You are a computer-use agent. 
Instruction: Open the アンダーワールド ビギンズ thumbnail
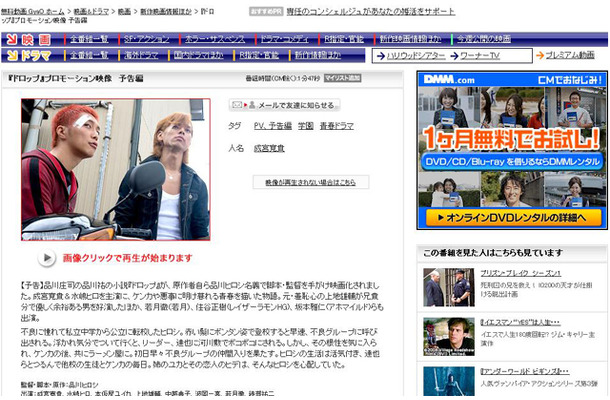click(x=449, y=382)
